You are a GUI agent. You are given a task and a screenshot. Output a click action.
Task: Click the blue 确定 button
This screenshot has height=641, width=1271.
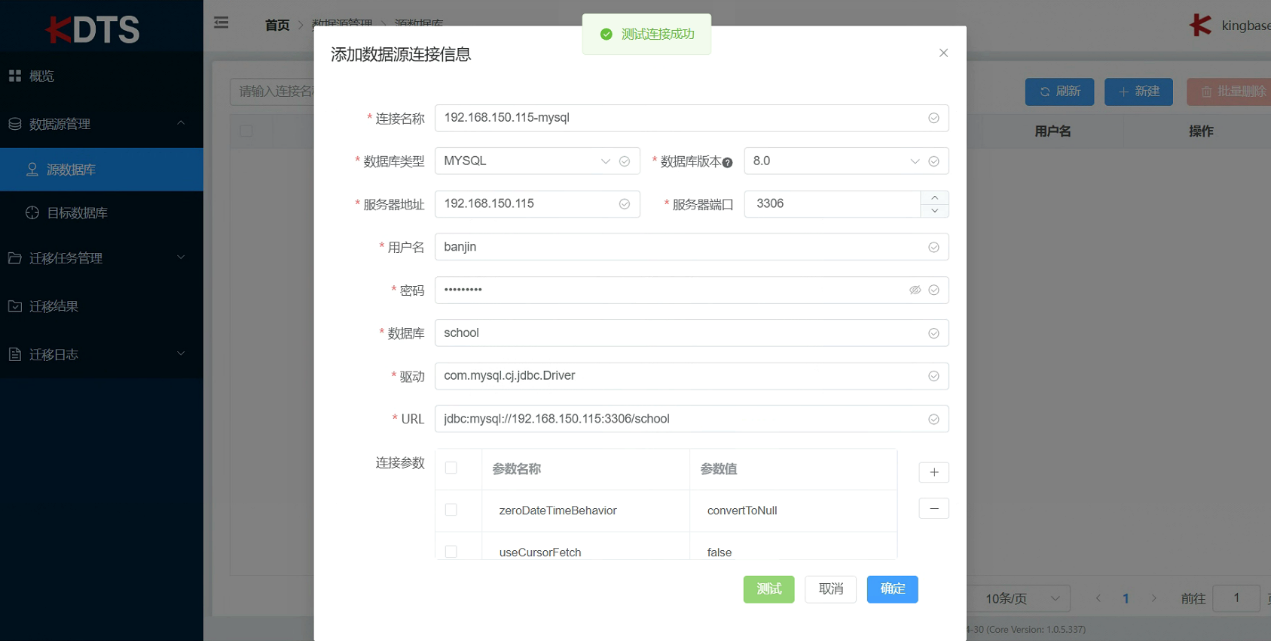[892, 589]
